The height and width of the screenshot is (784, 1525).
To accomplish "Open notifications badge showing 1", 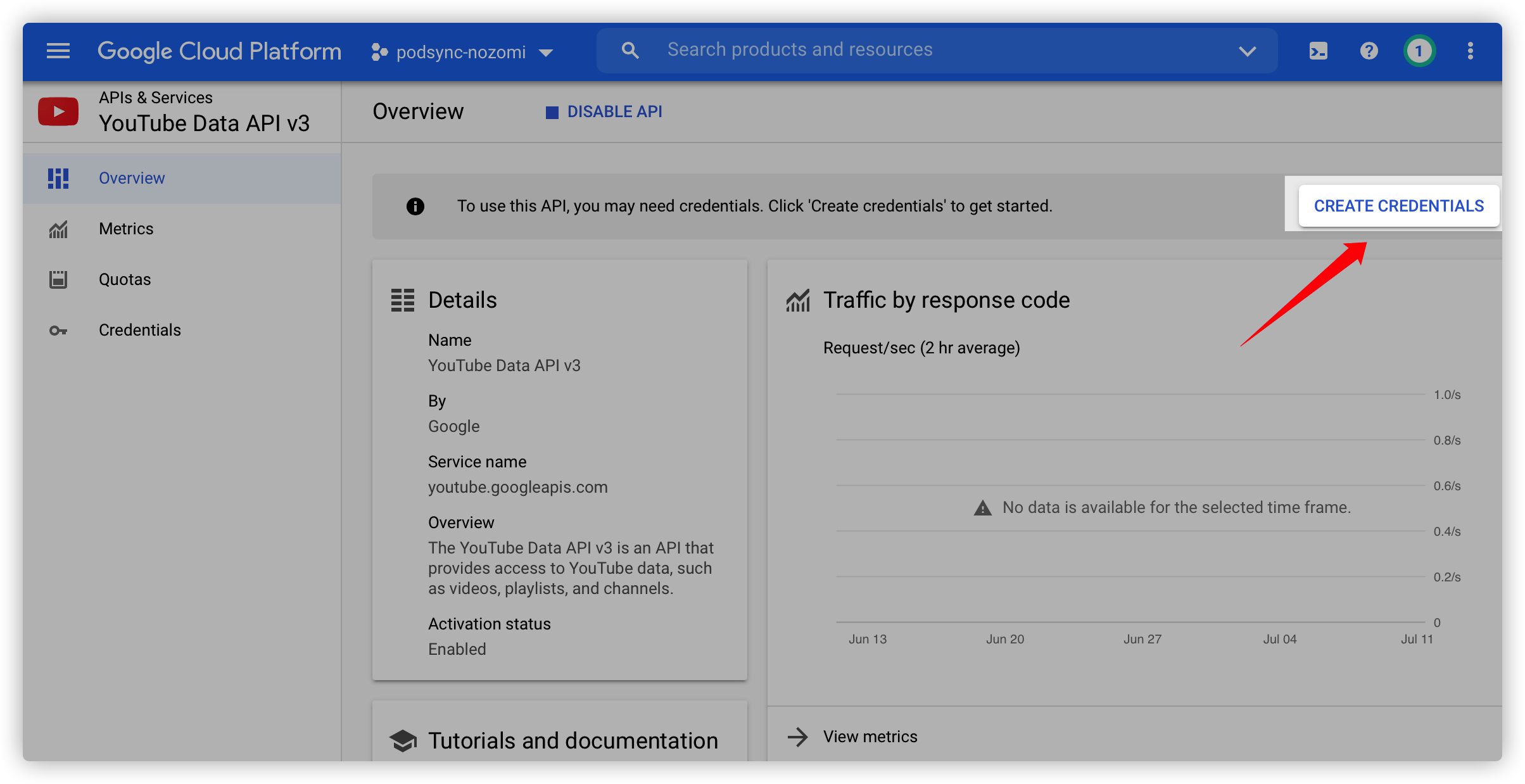I will [1419, 51].
